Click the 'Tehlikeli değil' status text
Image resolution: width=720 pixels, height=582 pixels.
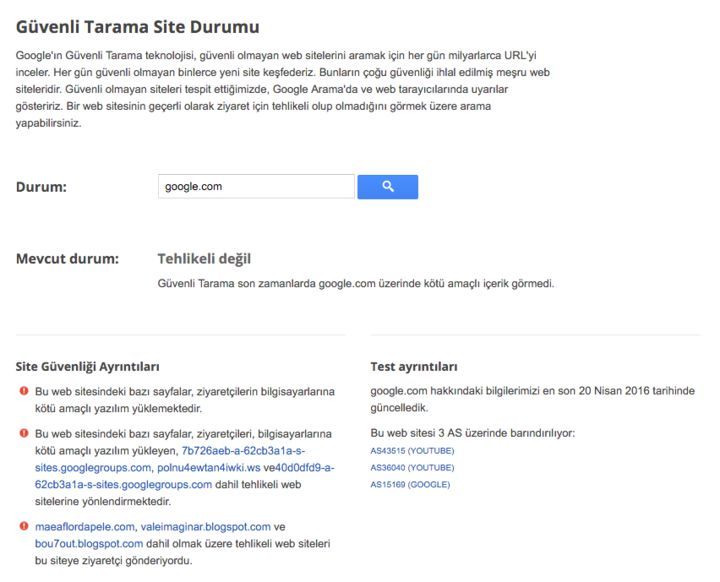[204, 259]
